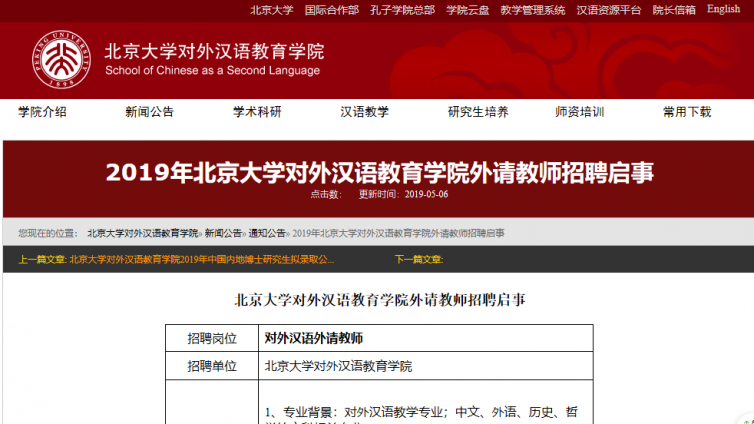This screenshot has height=424, width=754.
Task: Open the 学术科研 menu
Action: tap(257, 112)
